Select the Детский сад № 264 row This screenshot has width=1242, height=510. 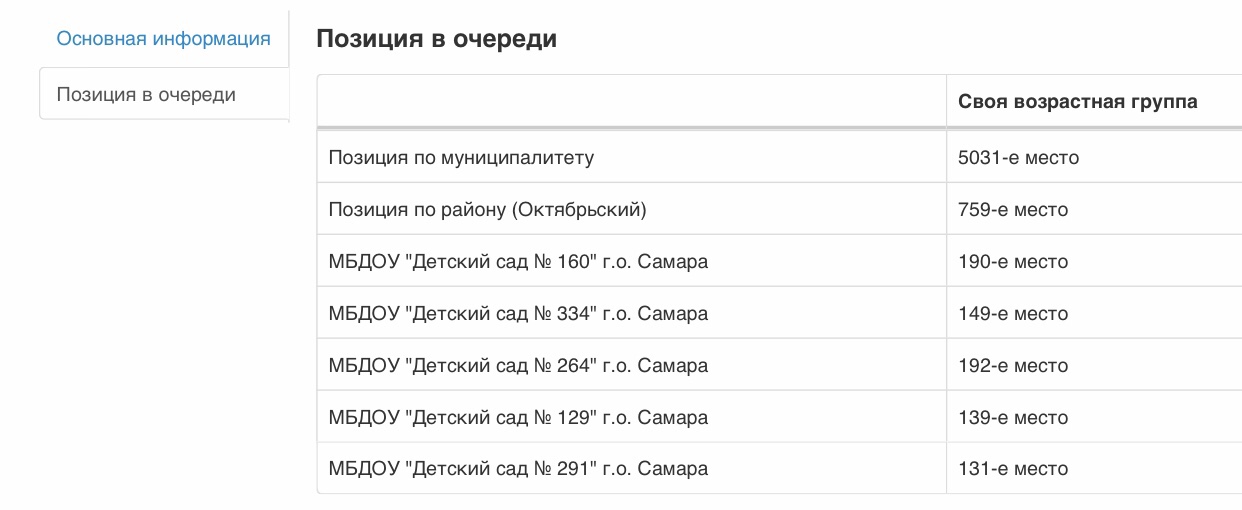[x=779, y=365]
